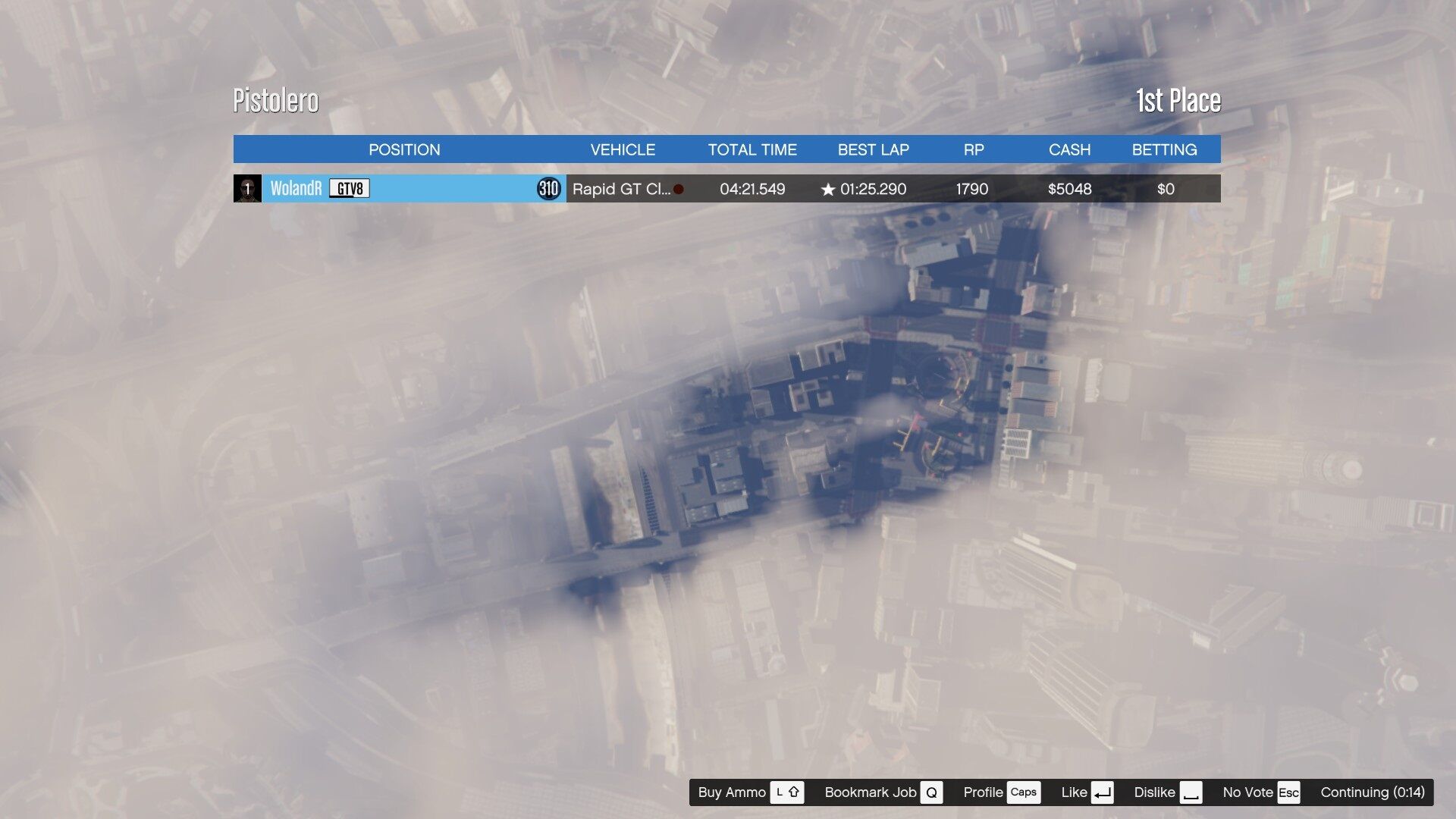Click the Dislike spacebar key icon
The width and height of the screenshot is (1456, 819).
(x=1191, y=792)
